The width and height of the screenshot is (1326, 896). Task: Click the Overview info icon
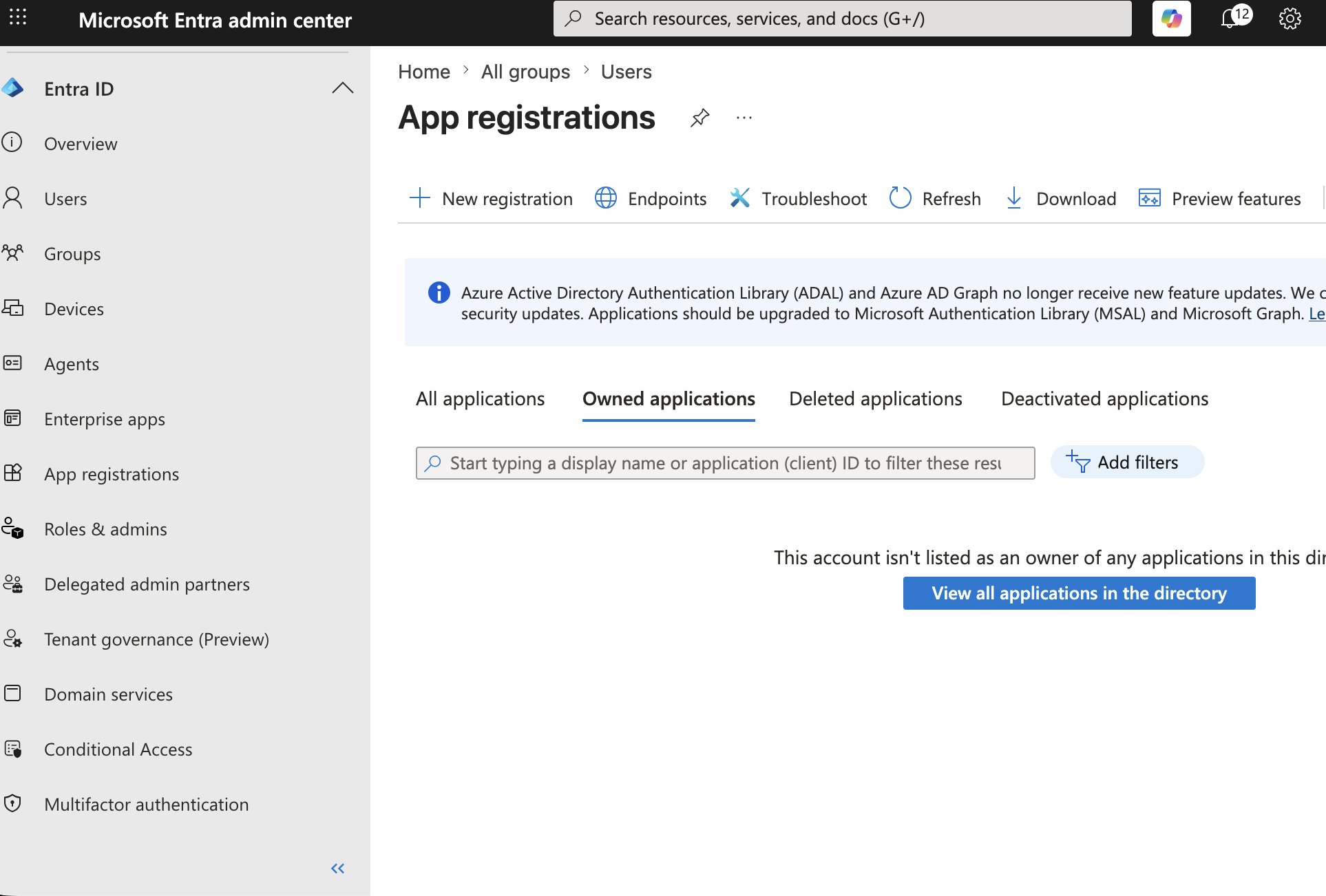click(12, 142)
